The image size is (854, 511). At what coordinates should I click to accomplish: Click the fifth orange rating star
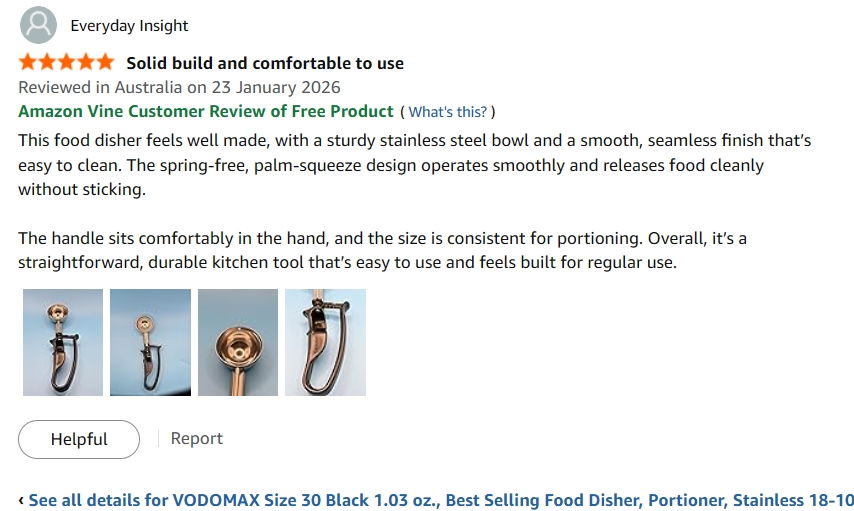pyautogui.click(x=105, y=62)
